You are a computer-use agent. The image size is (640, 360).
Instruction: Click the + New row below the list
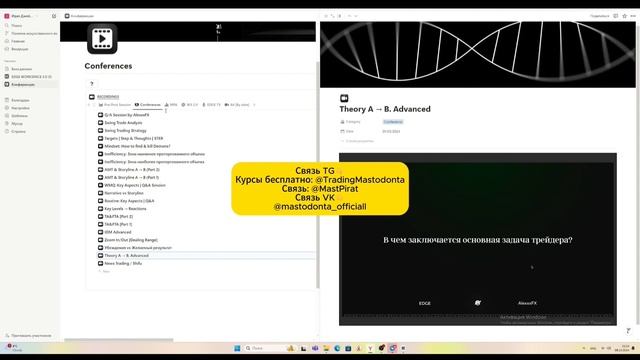click(104, 271)
